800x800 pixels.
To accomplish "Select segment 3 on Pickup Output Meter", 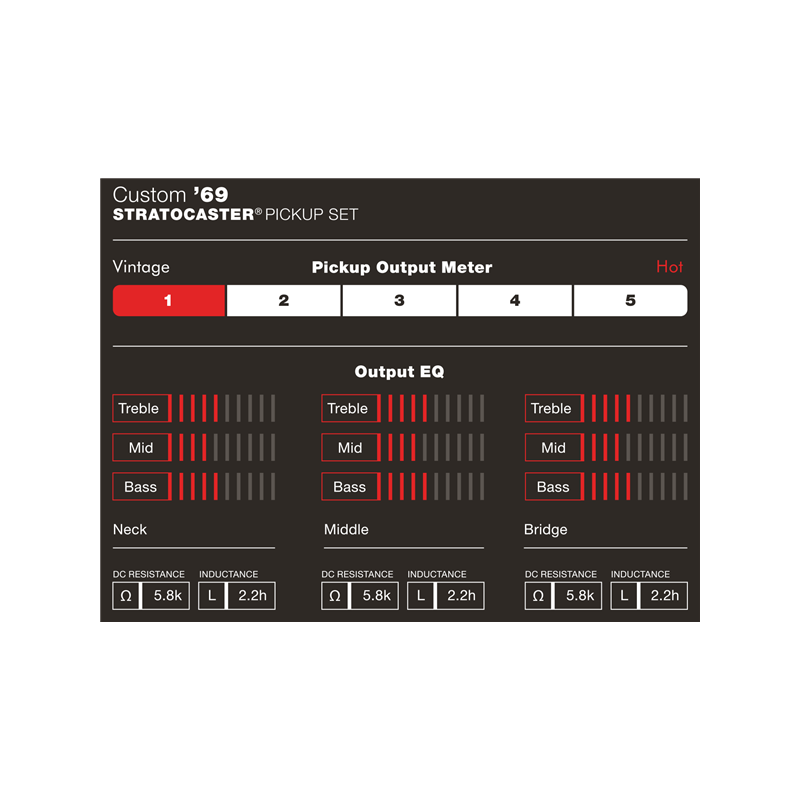I will tap(399, 300).
